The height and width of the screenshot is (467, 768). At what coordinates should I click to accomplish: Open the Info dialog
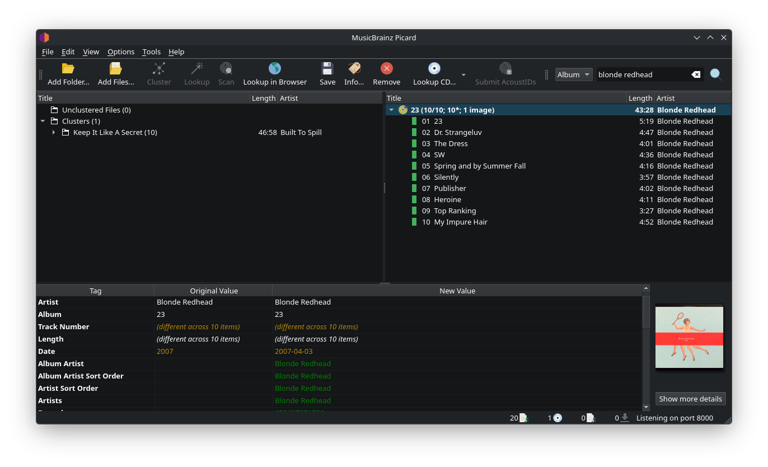[x=354, y=74]
